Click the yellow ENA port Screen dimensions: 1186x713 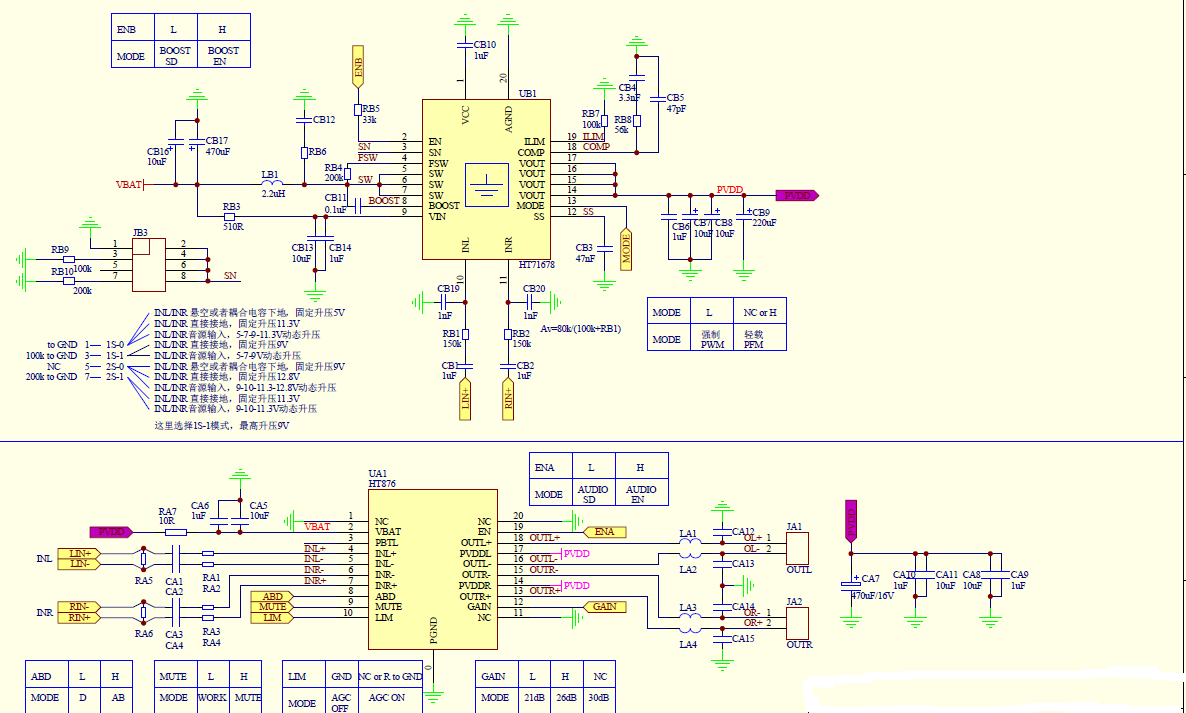pyautogui.click(x=602, y=532)
